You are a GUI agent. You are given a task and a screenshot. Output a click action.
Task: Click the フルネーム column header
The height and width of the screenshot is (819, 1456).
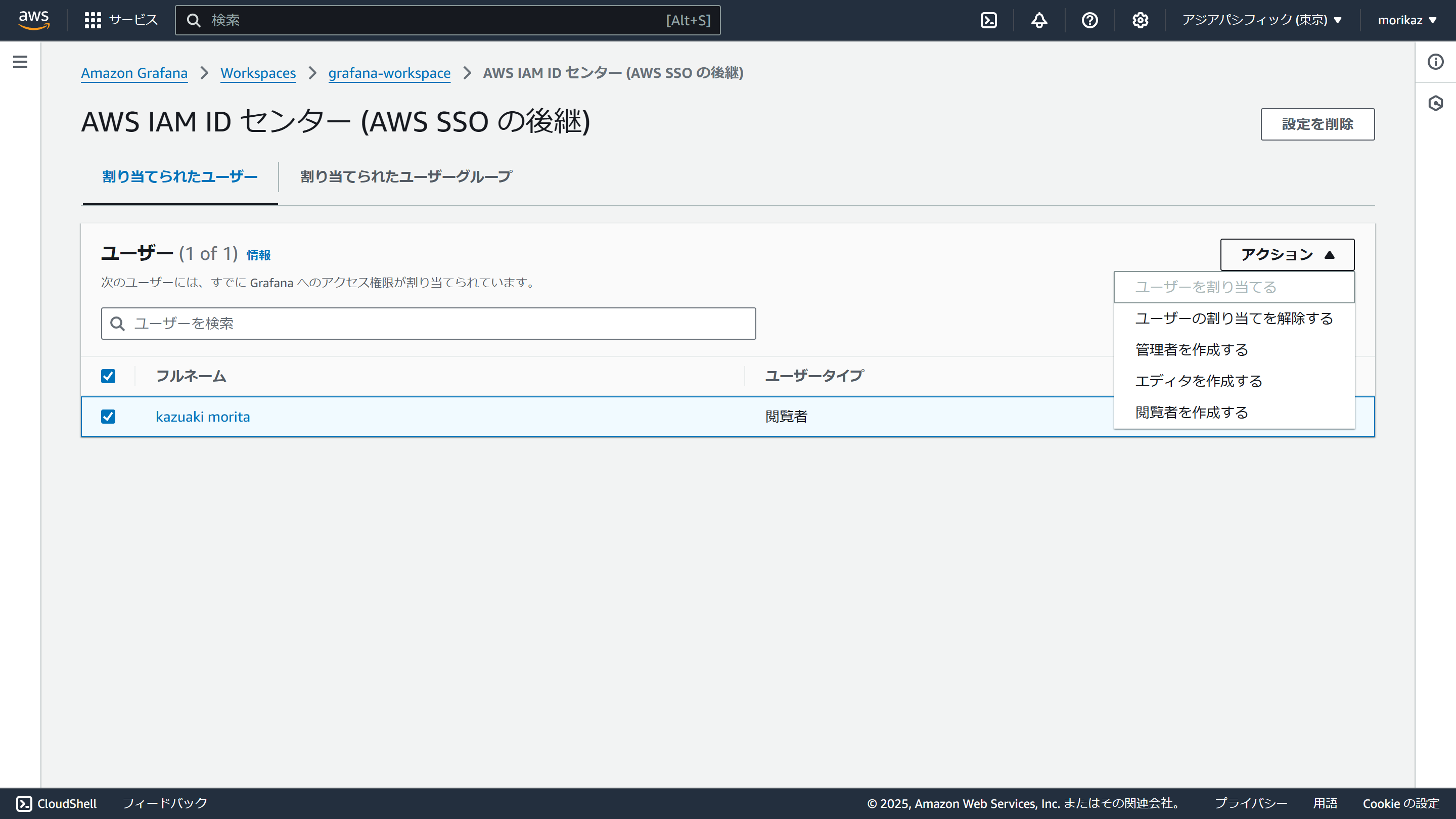(191, 376)
